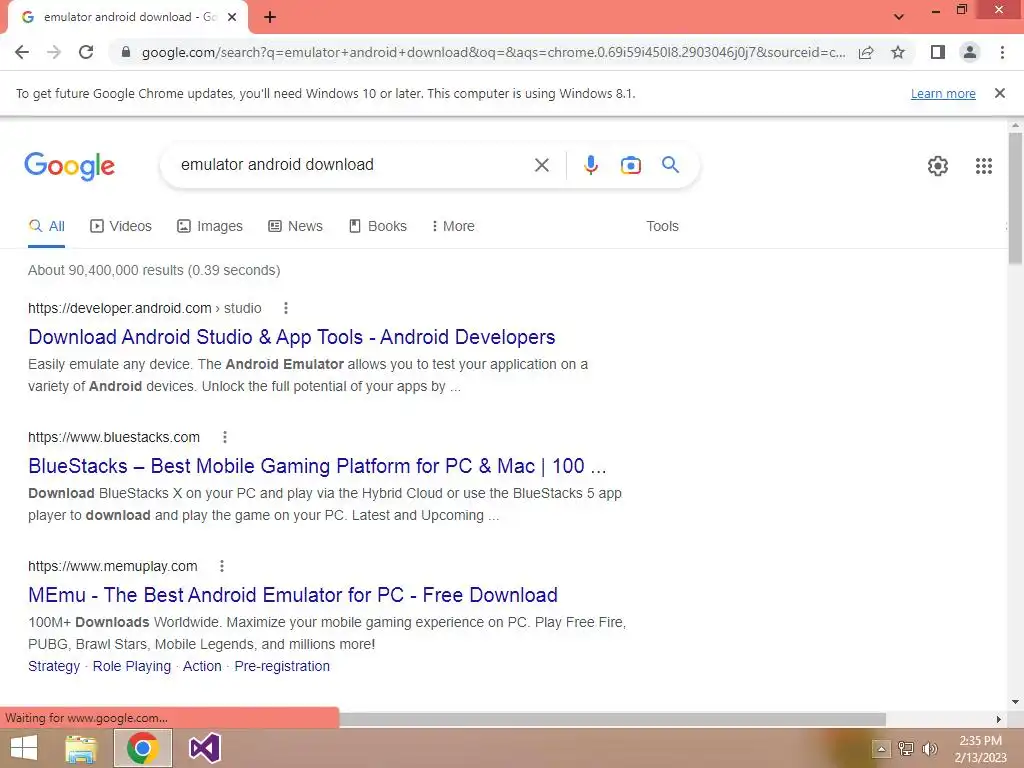
Task: Click the scroll down arrow on the vertical scrollbar
Action: (x=1015, y=703)
